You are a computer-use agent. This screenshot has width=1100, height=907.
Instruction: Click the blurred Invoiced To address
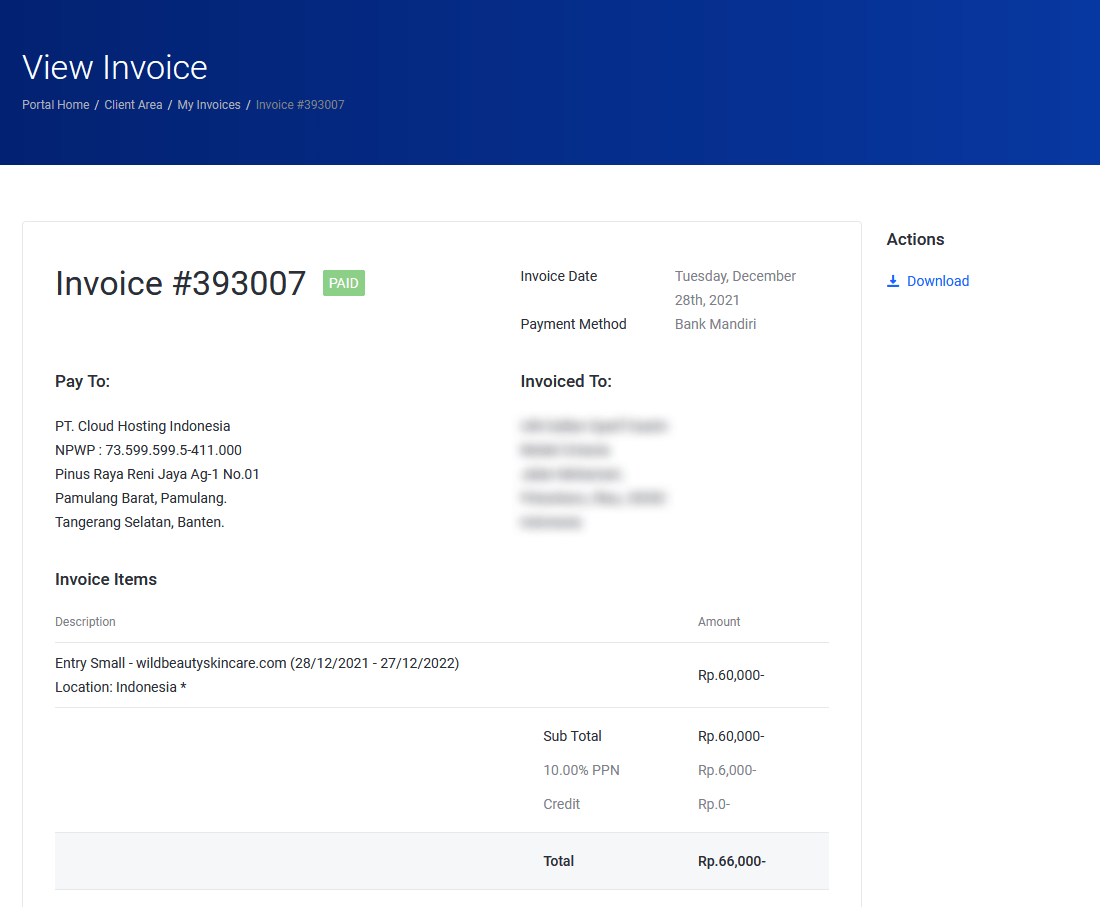[593, 474]
